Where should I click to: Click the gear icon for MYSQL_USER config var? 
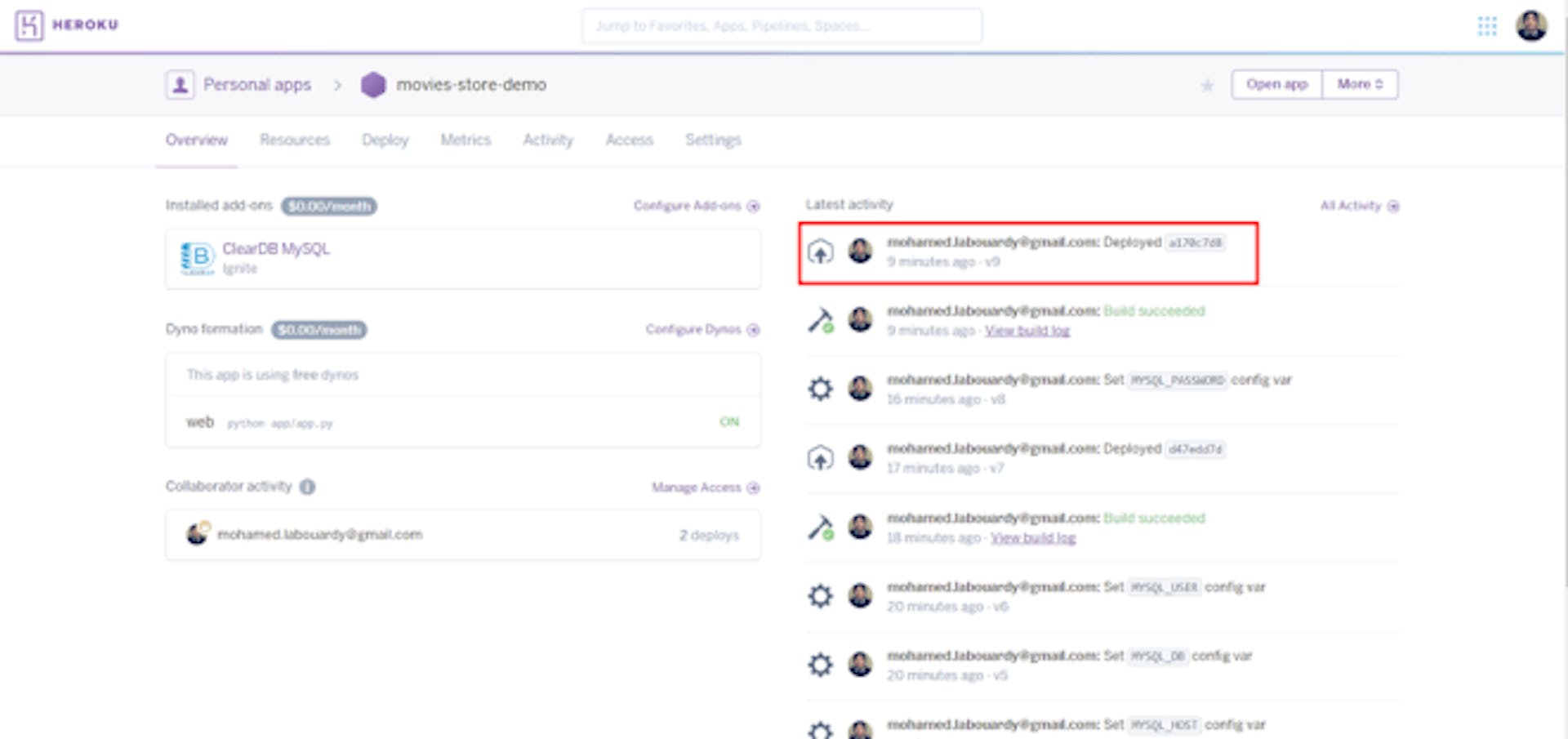[x=820, y=596]
